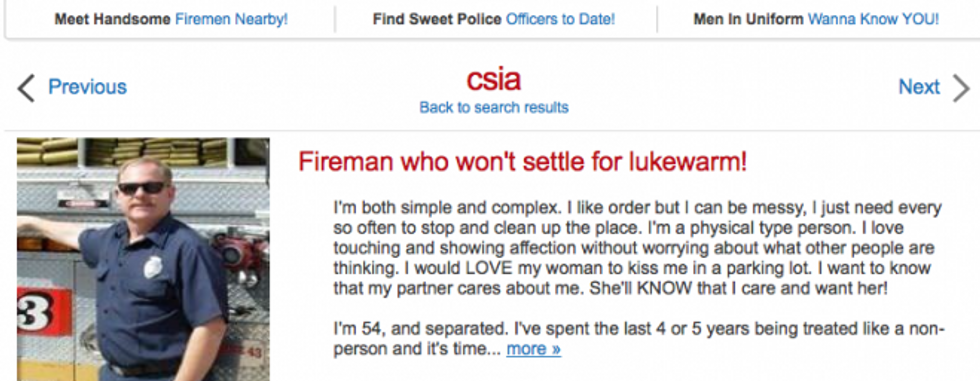Click the headline Fireman who won't settle for lukewarm!
This screenshot has width=980, height=381.
click(x=522, y=162)
